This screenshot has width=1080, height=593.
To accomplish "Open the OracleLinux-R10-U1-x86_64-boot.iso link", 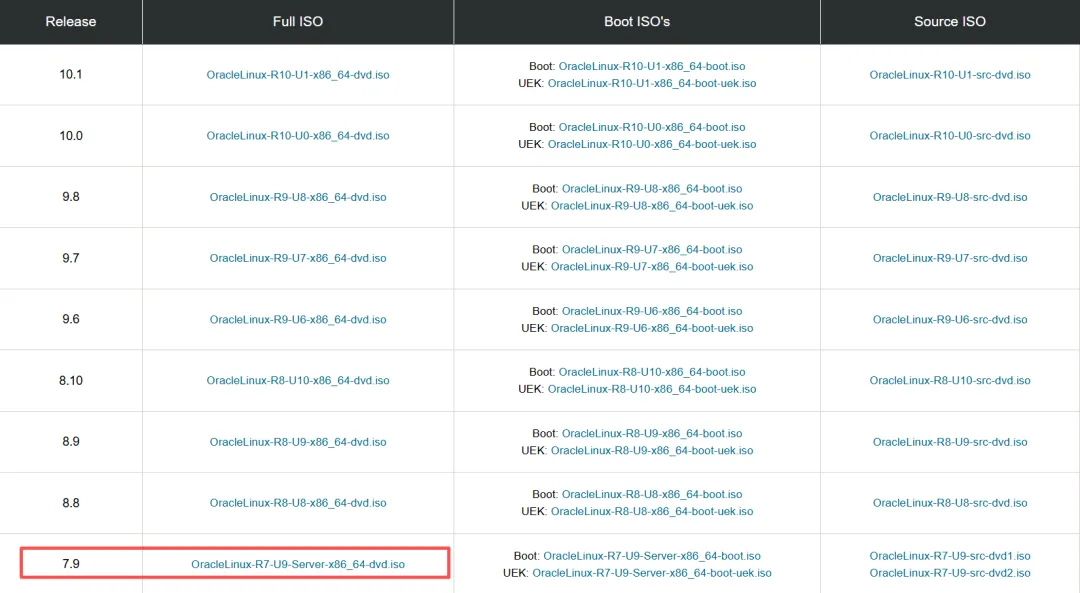I will pyautogui.click(x=652, y=66).
